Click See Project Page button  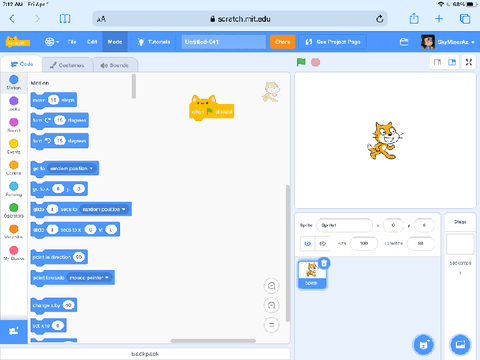[332, 42]
